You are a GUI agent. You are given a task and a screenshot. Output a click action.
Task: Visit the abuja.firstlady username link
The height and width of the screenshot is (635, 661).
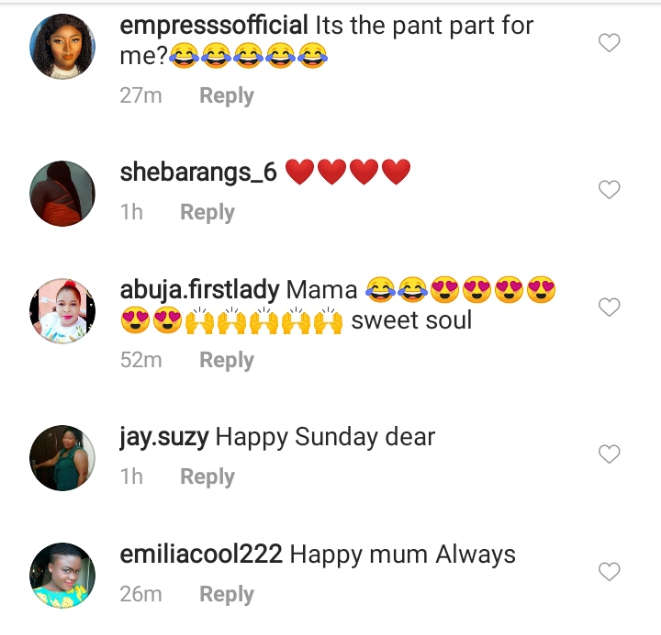[x=199, y=290]
